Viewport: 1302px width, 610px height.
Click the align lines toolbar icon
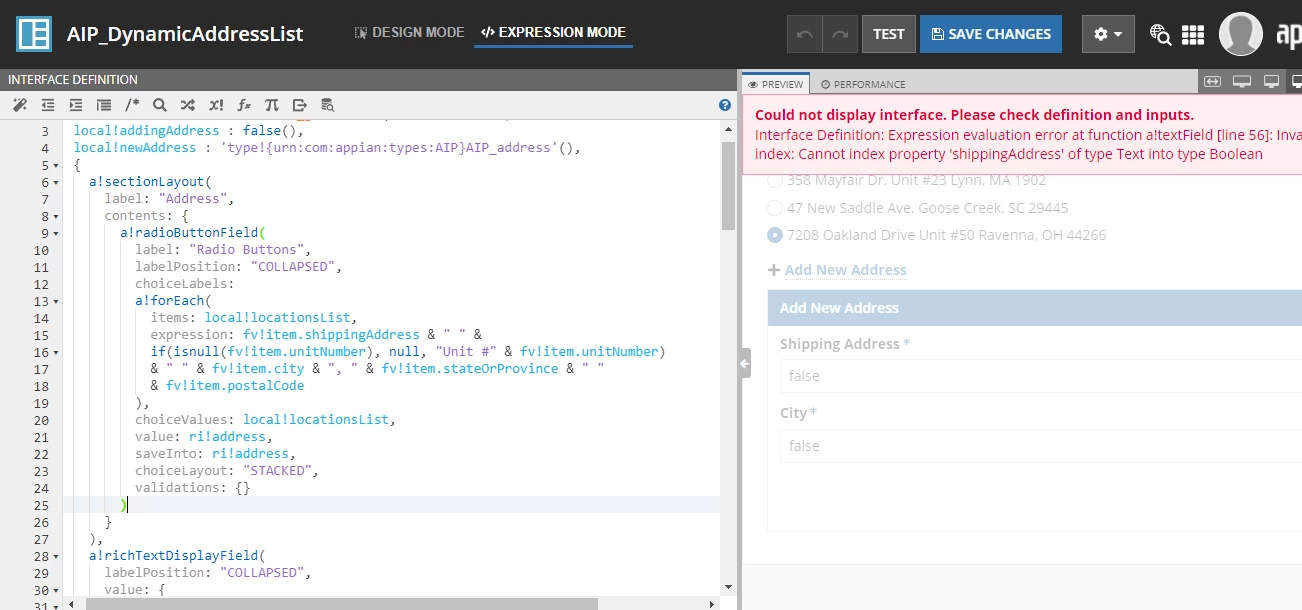(x=104, y=105)
